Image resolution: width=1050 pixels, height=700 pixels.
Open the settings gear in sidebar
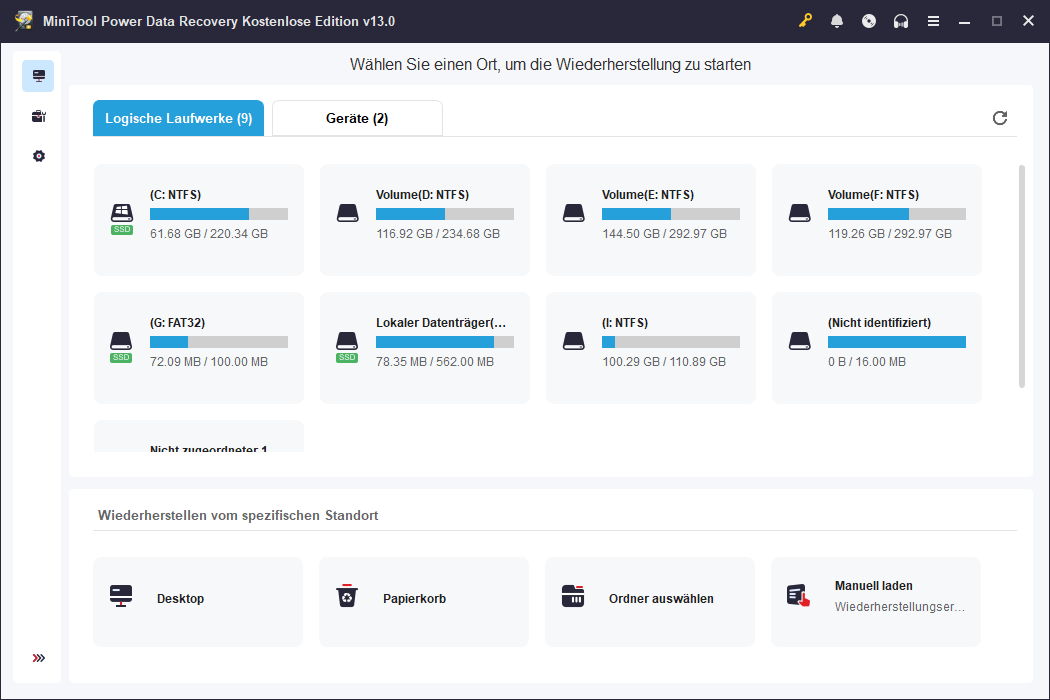(38, 156)
